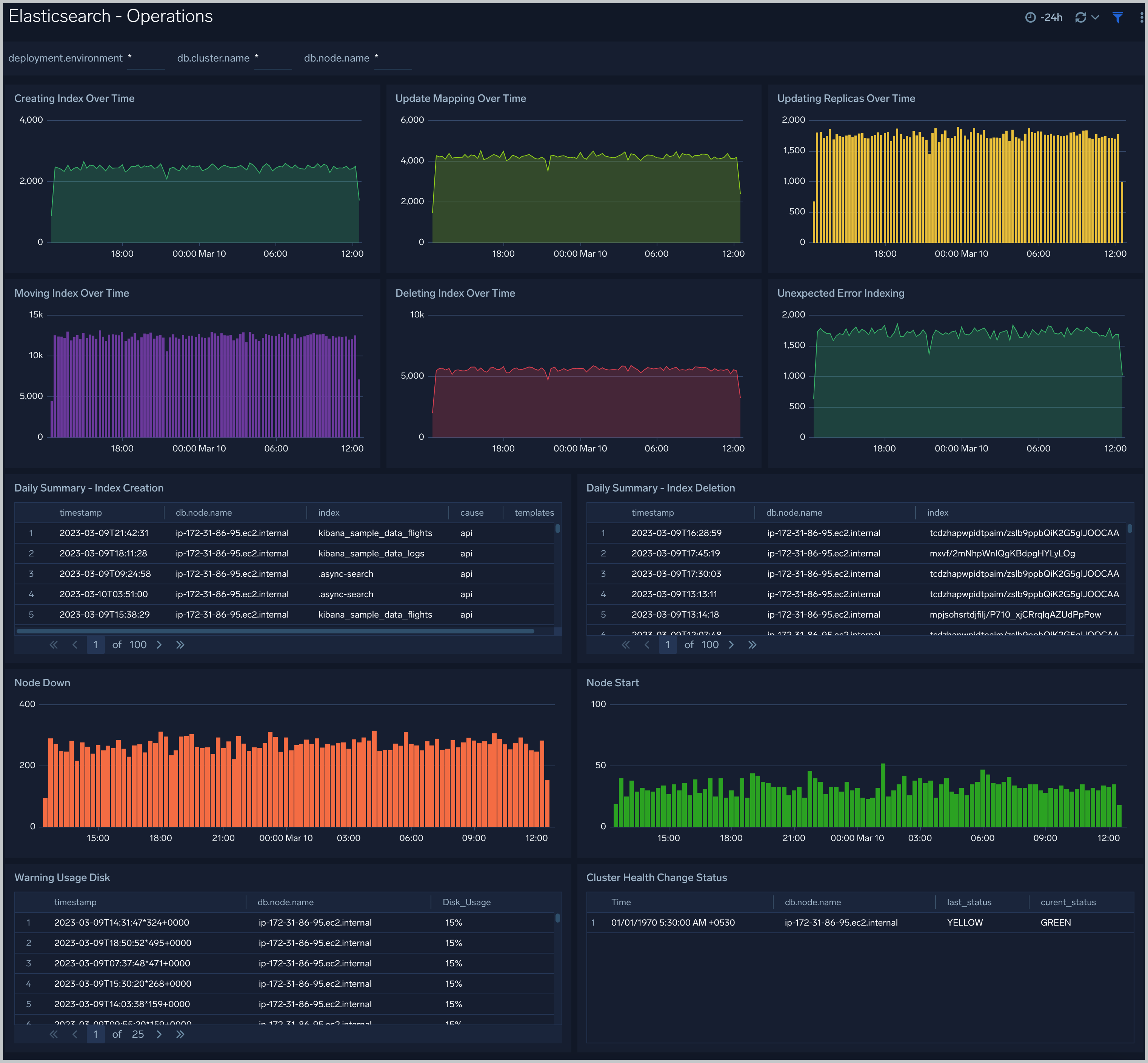
Task: Click the 01/01/1970 5:30:00 AM +0530 cell
Action: (673, 923)
